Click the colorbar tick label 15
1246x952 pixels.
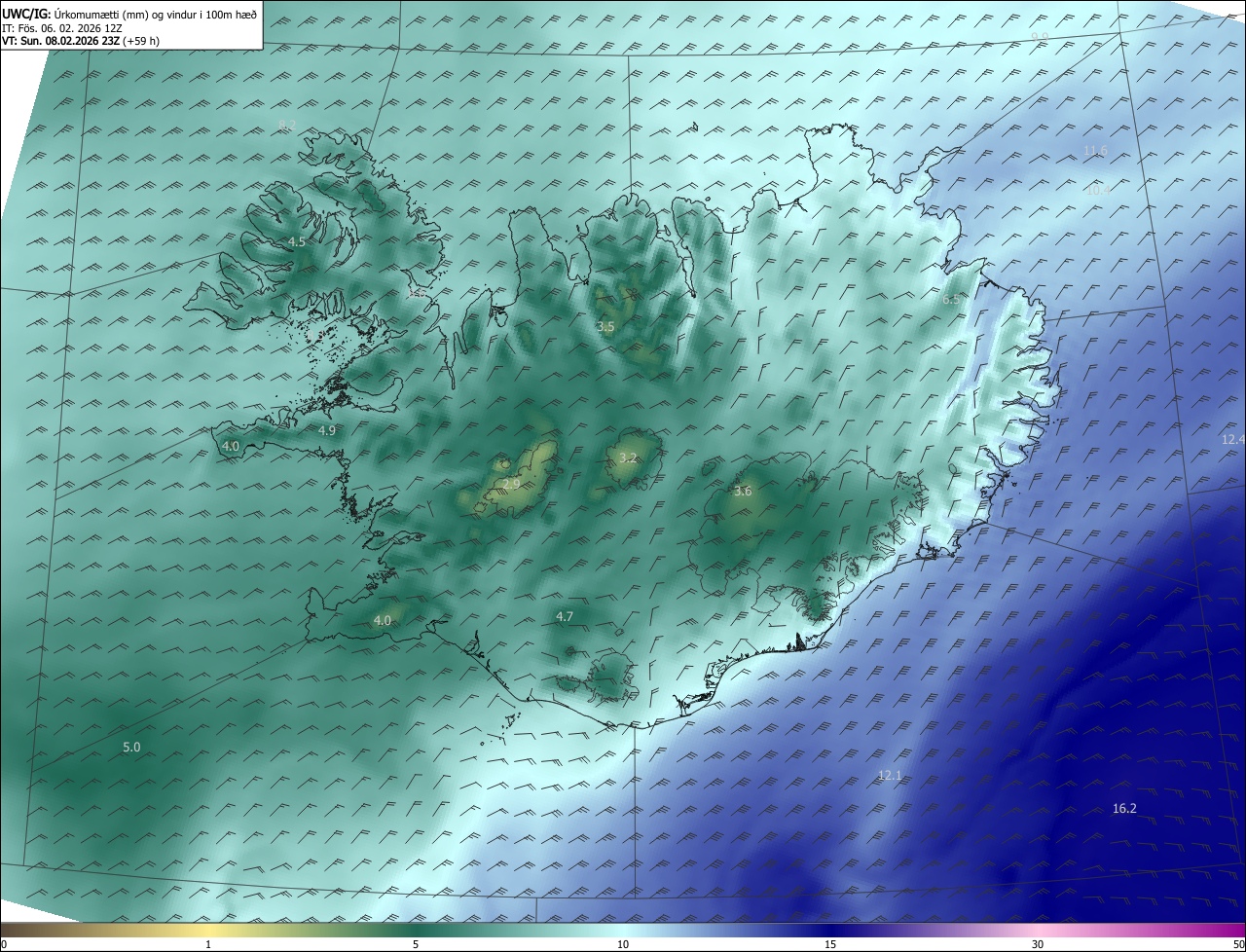click(x=830, y=945)
